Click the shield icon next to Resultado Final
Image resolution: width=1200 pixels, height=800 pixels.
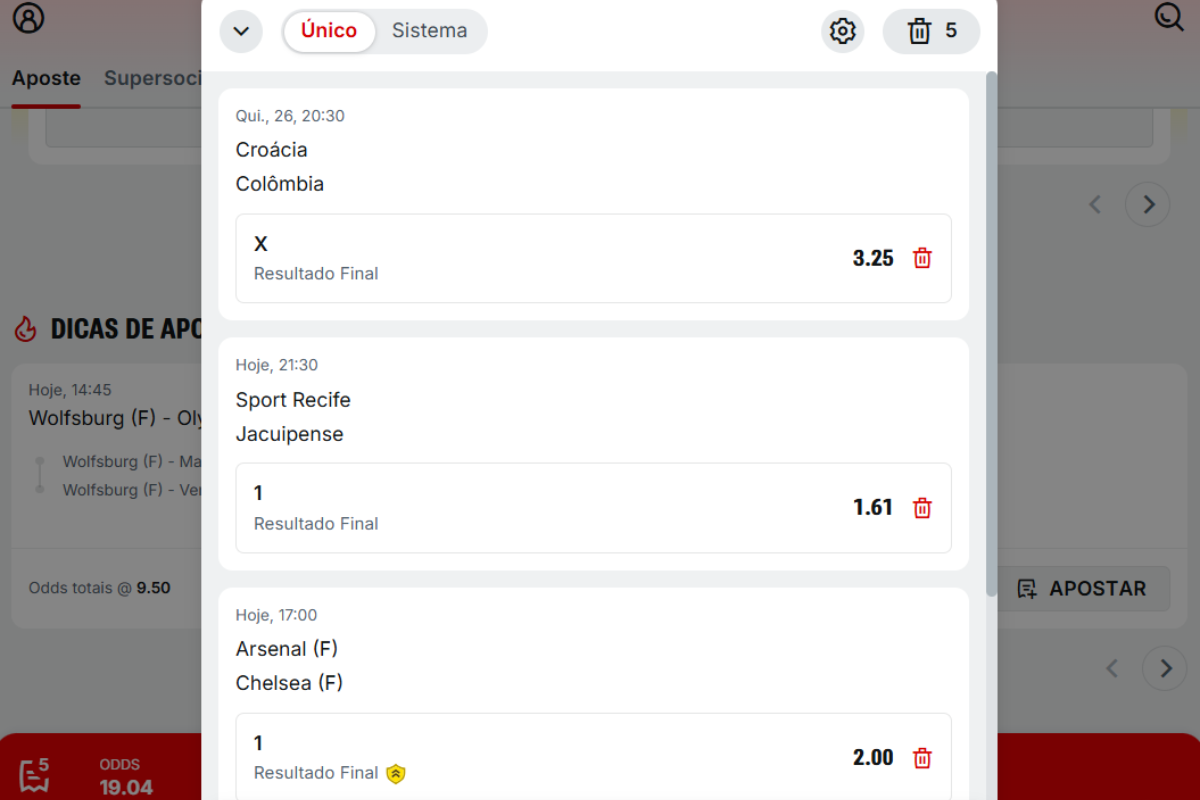pyautogui.click(x=396, y=774)
